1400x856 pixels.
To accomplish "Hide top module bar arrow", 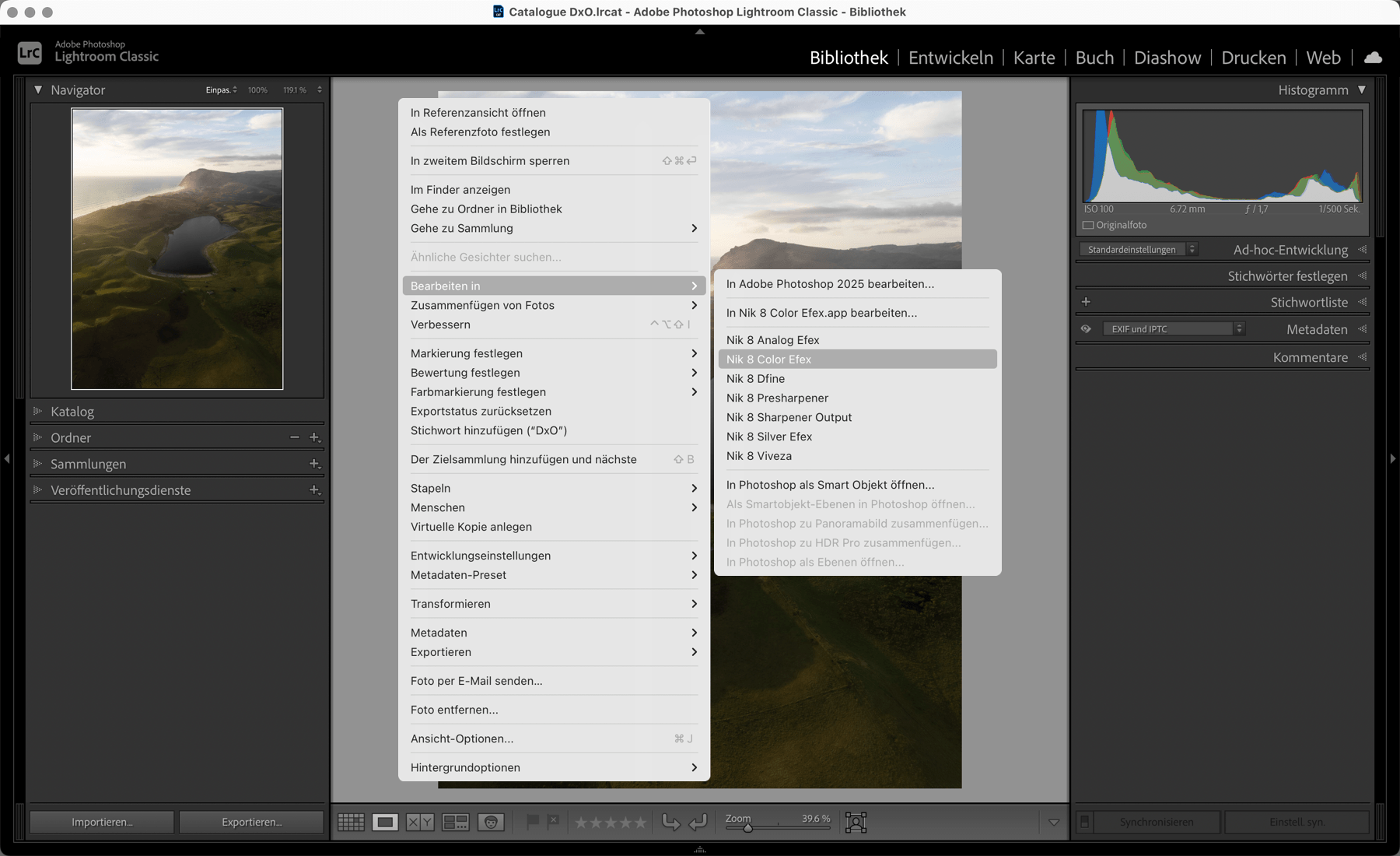I will pyautogui.click(x=700, y=32).
